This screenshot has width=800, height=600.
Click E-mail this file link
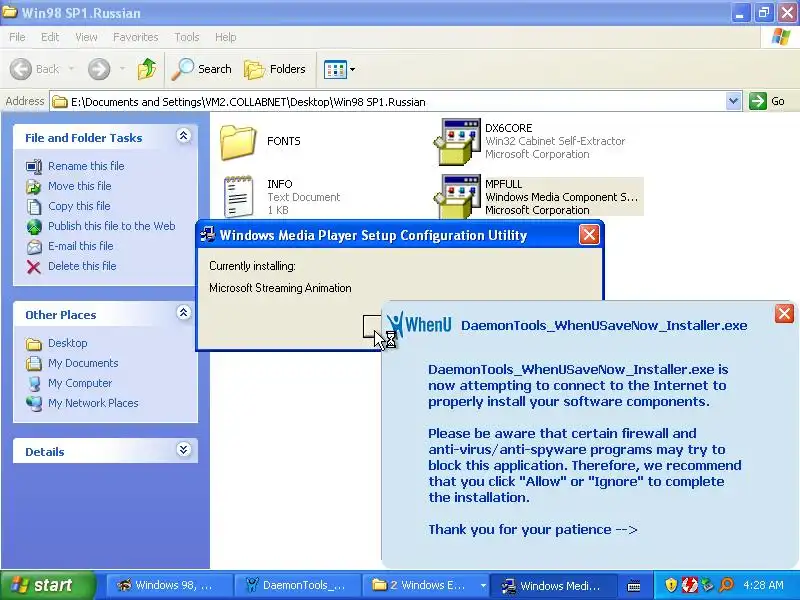point(81,246)
